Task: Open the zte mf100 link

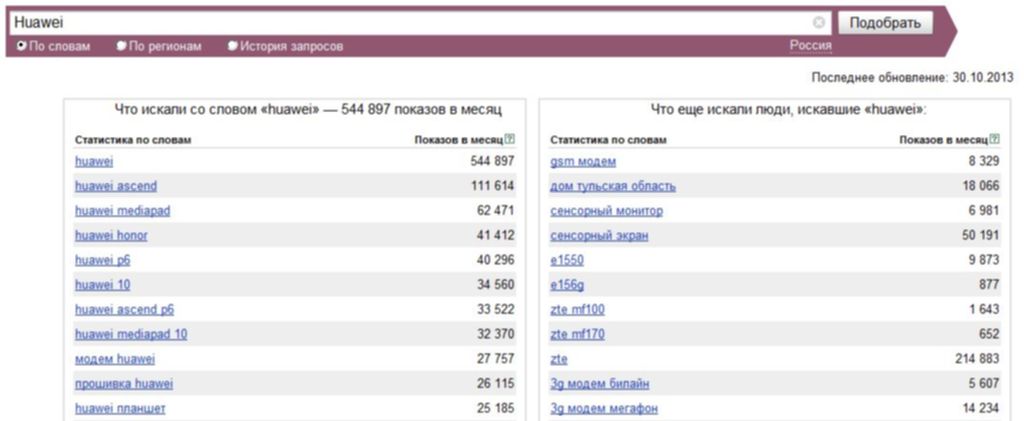Action: [577, 309]
